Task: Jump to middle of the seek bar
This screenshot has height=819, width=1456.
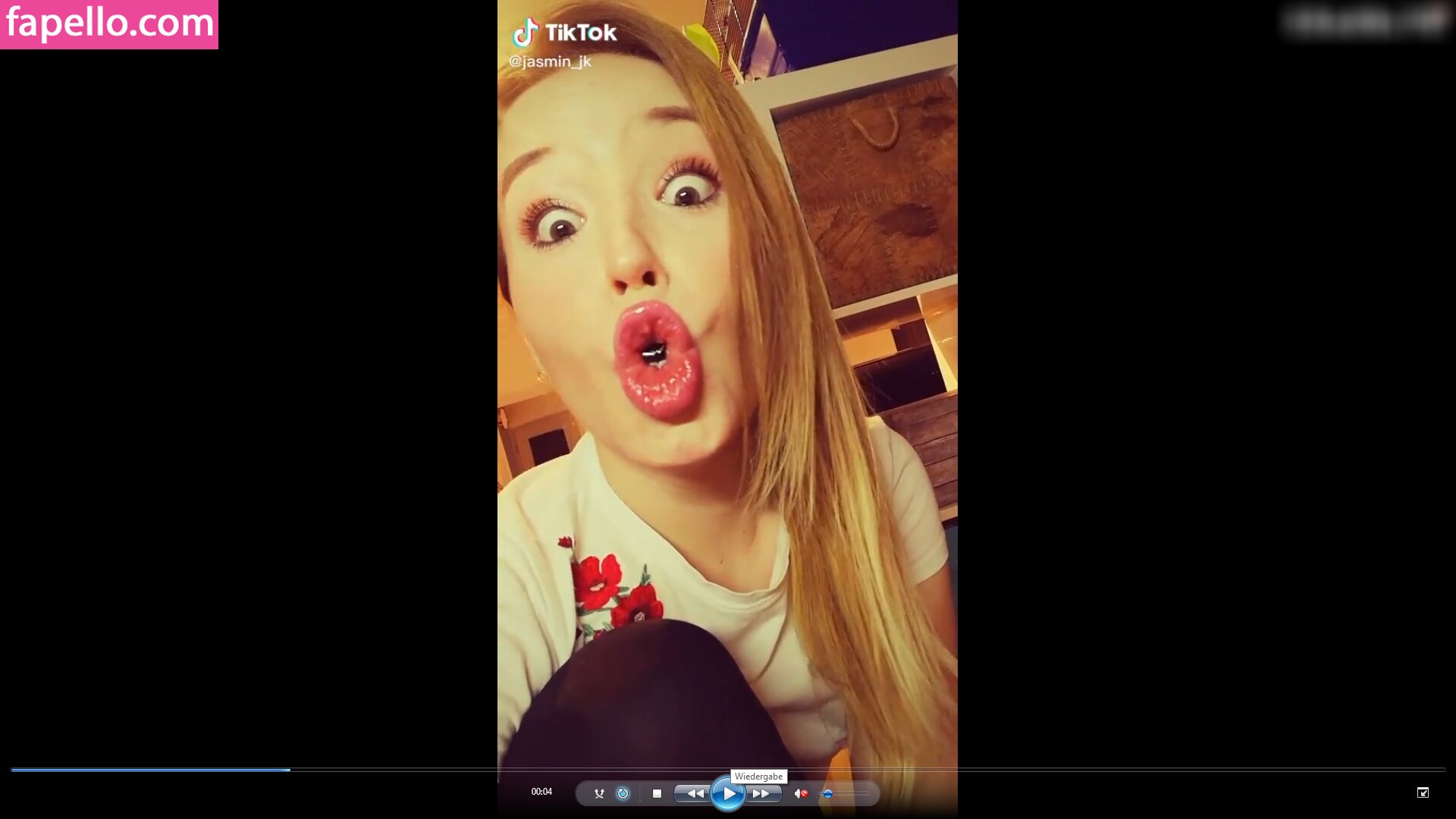Action: coord(728,770)
